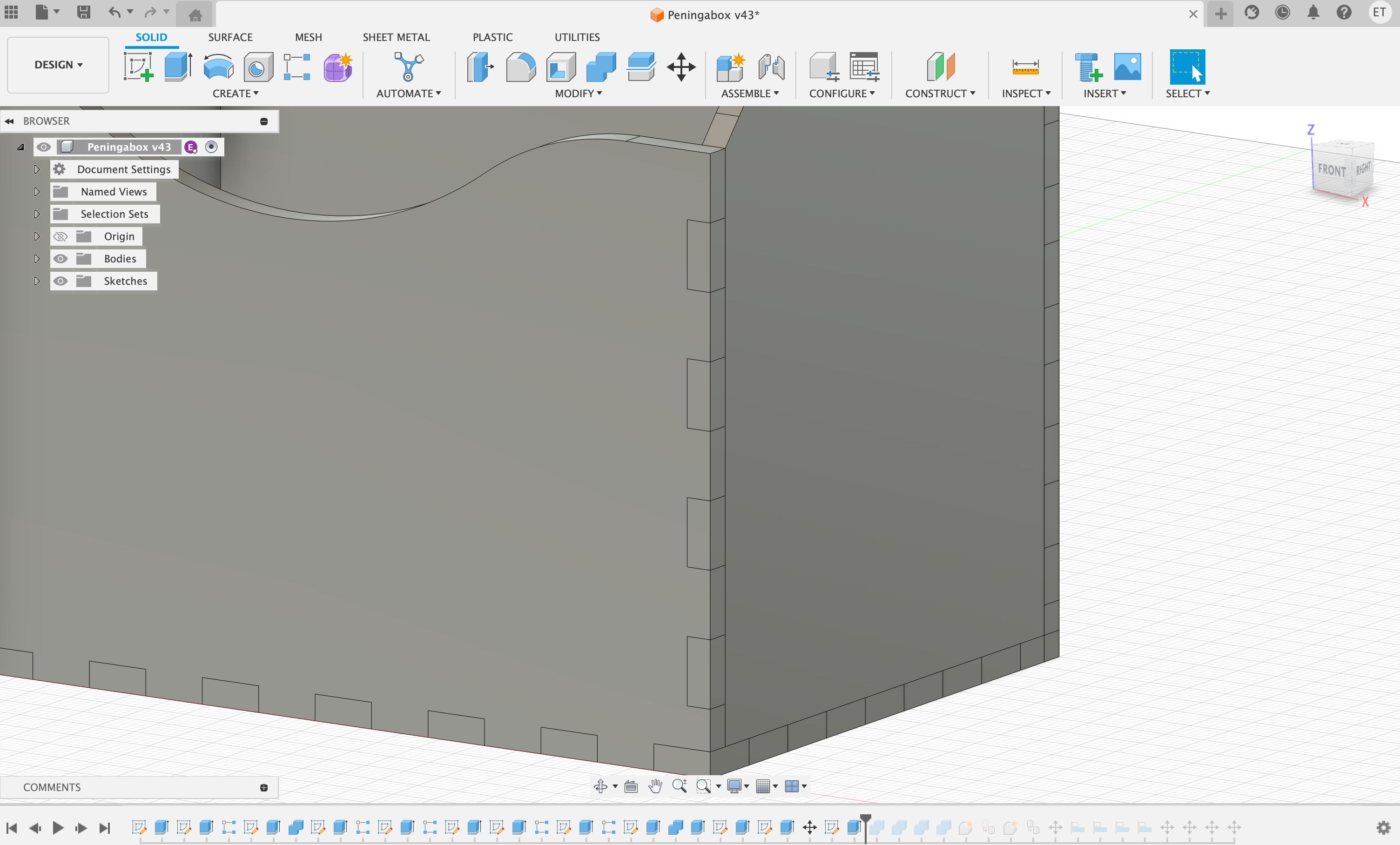Show the hidden Origin folder
The width and height of the screenshot is (1400, 845).
(60, 236)
